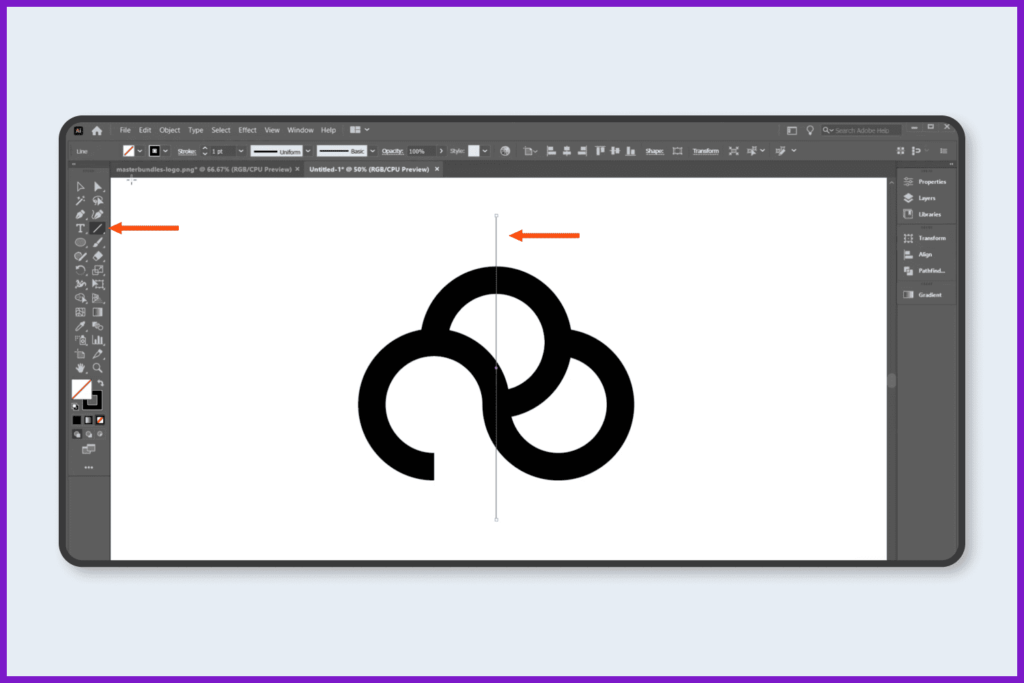Open the stroke weight dropdown
This screenshot has width=1024, height=683.
240,151
